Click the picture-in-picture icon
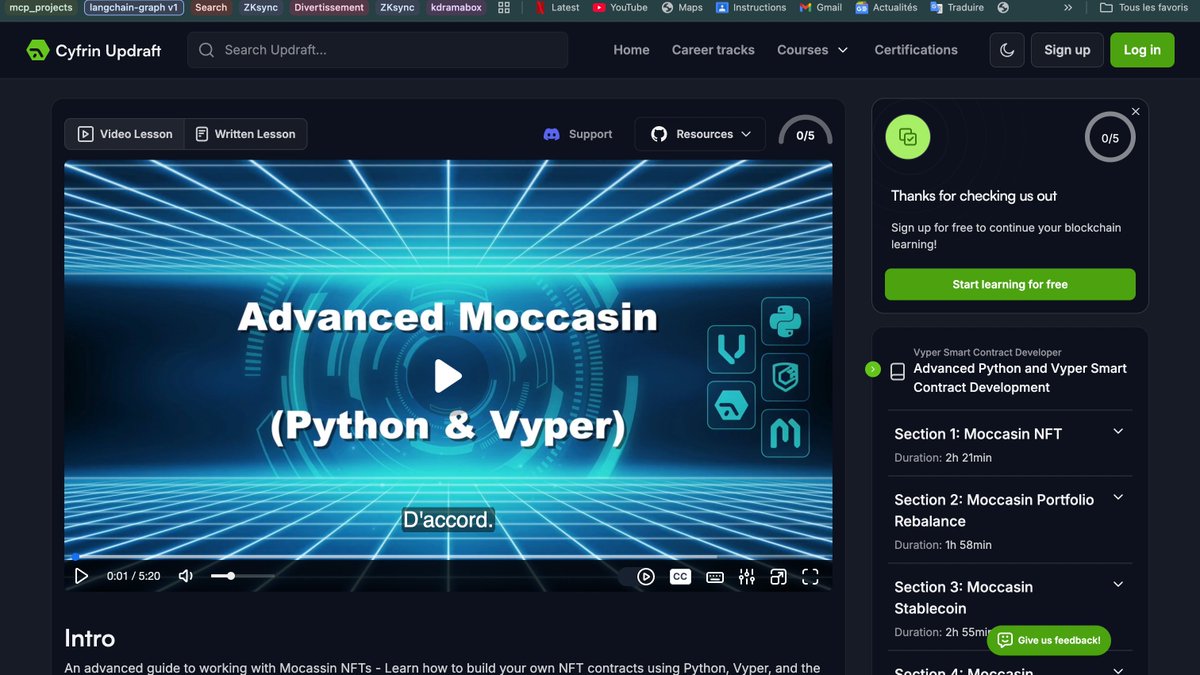The image size is (1200, 675). pos(778,576)
